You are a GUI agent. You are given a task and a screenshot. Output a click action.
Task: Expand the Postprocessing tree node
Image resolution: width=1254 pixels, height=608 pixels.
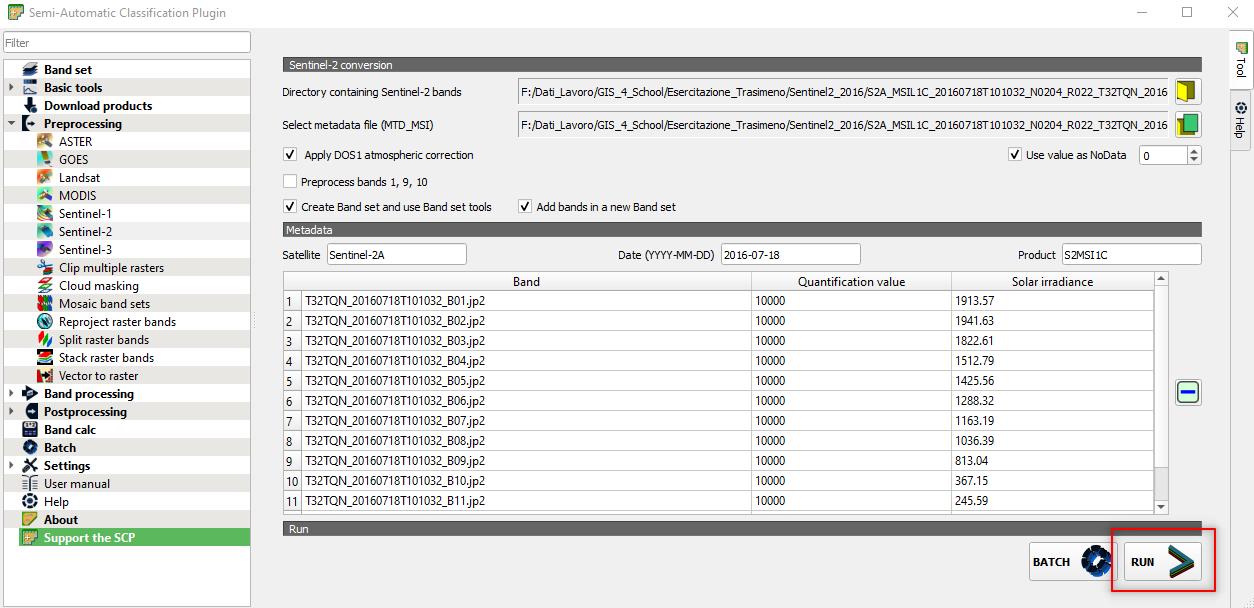(x=11, y=412)
